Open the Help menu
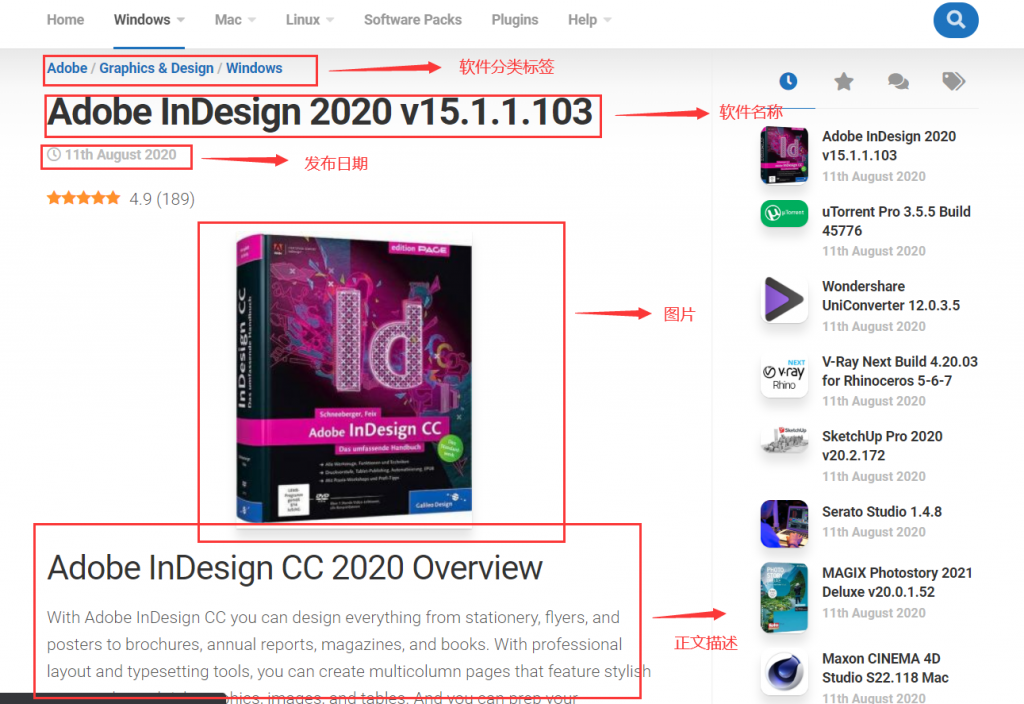1024x704 pixels. click(582, 20)
